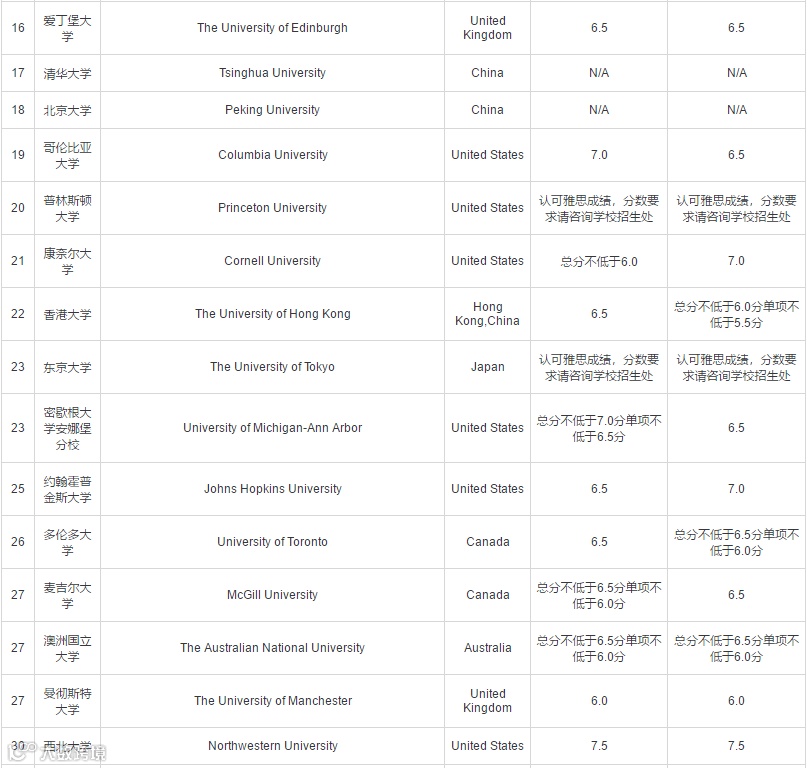Click Chinese name 香港大学
Viewport: 810px width, 768px height.
[x=67, y=315]
